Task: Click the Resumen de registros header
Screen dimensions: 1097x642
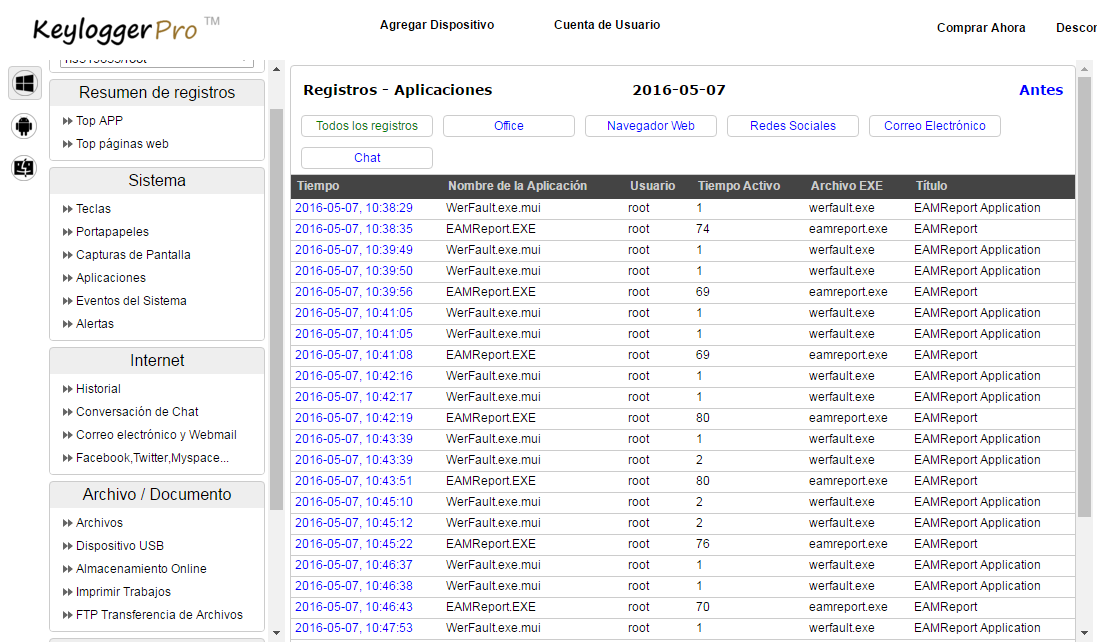Action: tap(157, 93)
